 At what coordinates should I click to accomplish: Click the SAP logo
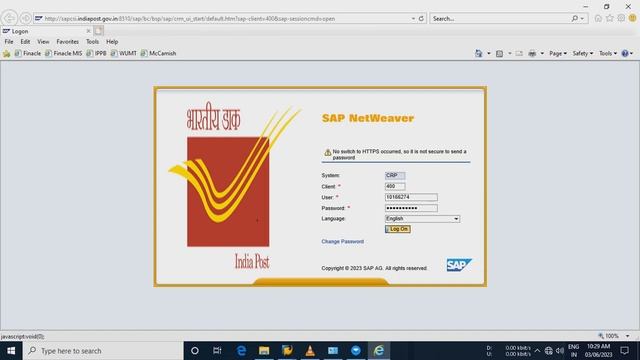[459, 265]
